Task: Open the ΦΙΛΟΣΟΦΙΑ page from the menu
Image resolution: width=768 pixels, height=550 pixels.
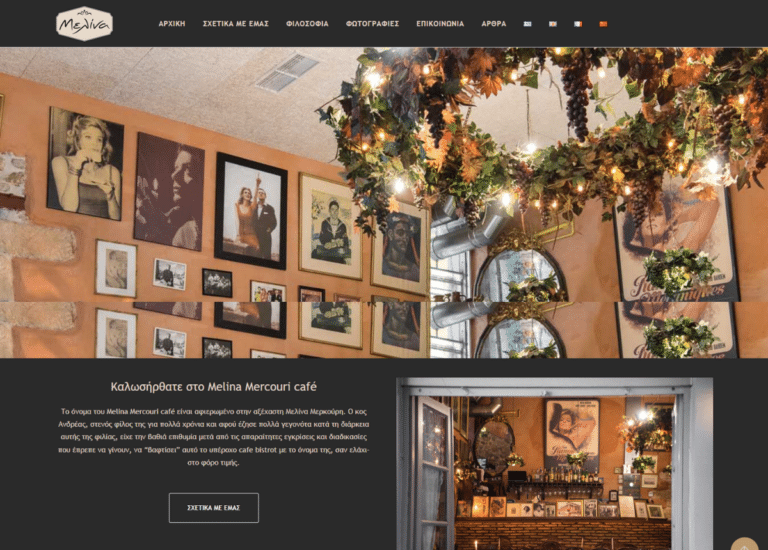Action: coord(307,24)
